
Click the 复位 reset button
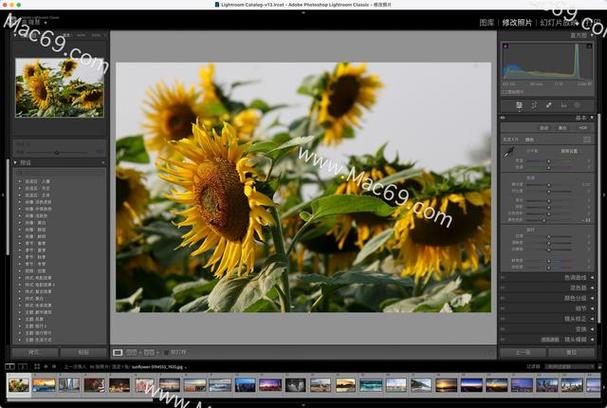click(x=571, y=352)
